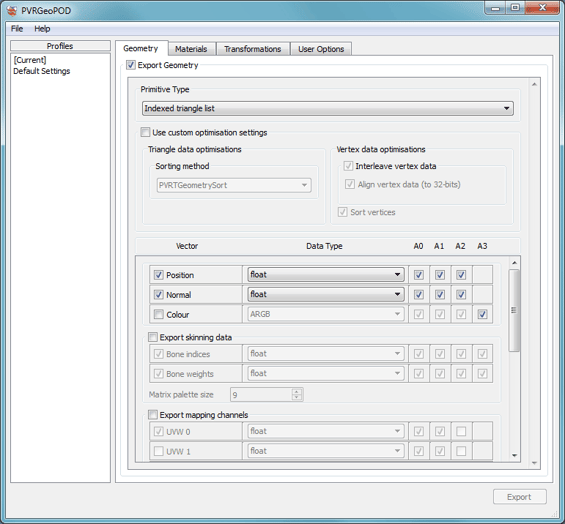Image resolution: width=565 pixels, height=524 pixels.
Task: Open the UVW 0 data type dropdown
Action: [326, 431]
